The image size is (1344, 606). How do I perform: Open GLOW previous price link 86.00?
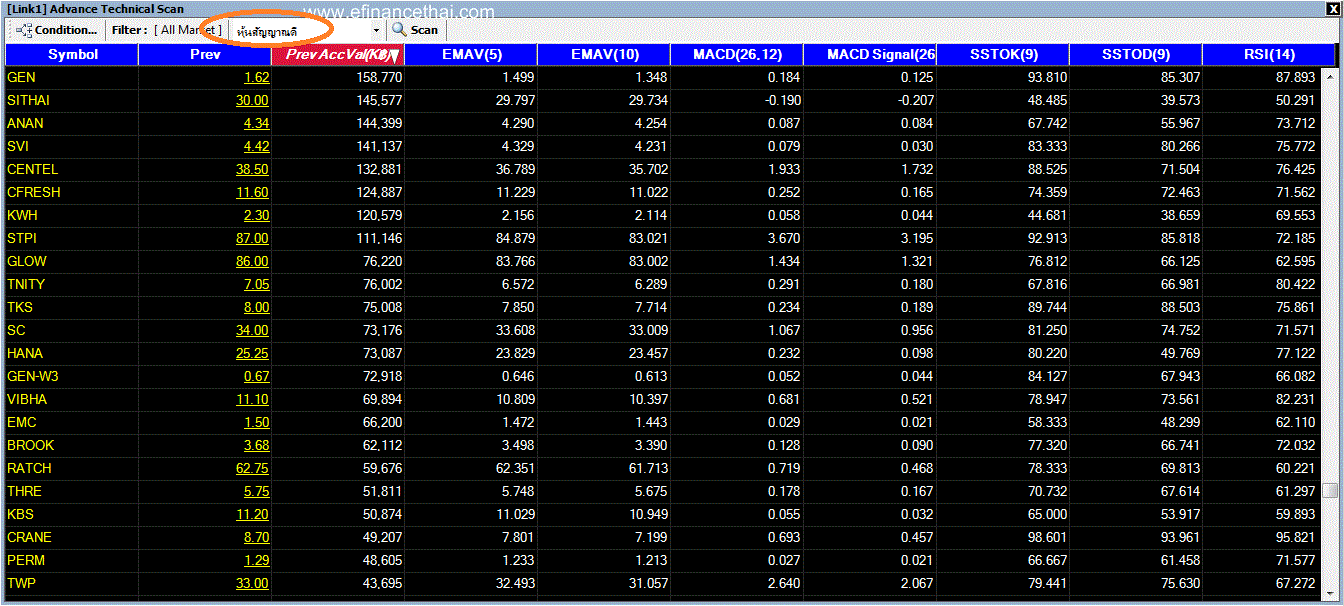click(x=252, y=261)
